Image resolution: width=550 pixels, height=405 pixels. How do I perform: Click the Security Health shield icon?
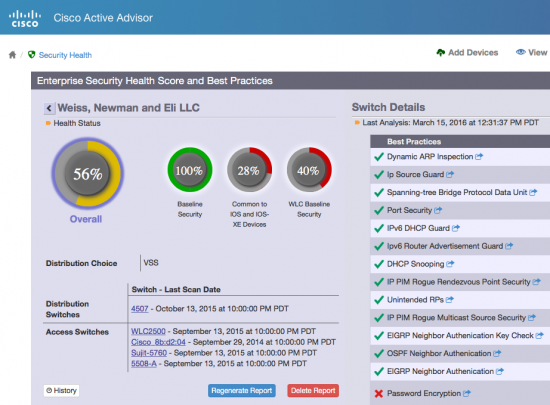[32, 54]
